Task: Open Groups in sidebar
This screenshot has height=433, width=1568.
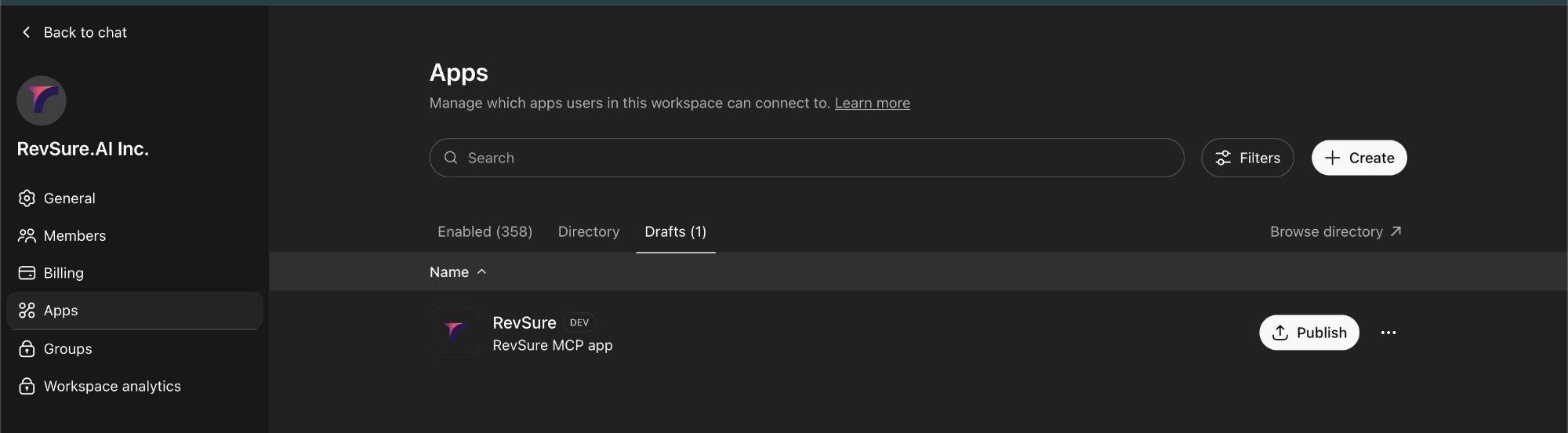Action: pos(134,349)
